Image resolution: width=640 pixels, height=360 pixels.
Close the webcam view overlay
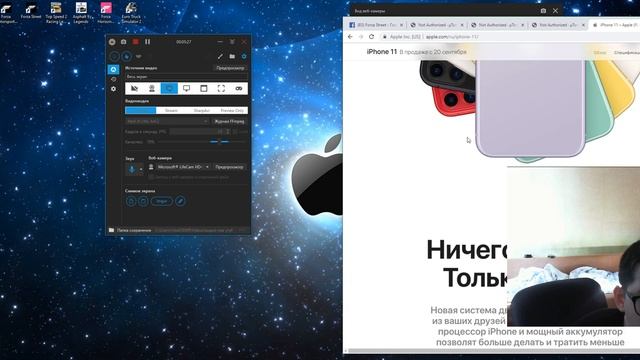[x=556, y=11]
